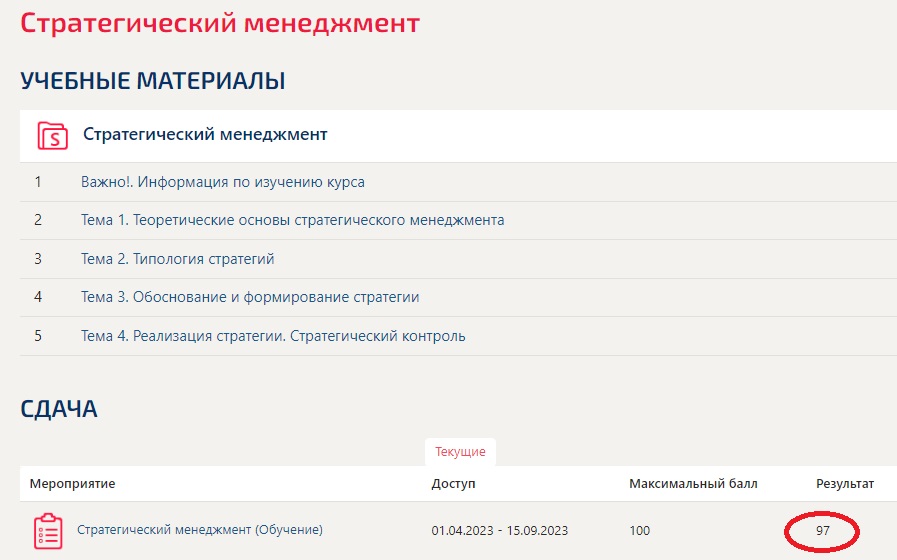
Task: Click the circled result score 97
Action: [x=823, y=531]
